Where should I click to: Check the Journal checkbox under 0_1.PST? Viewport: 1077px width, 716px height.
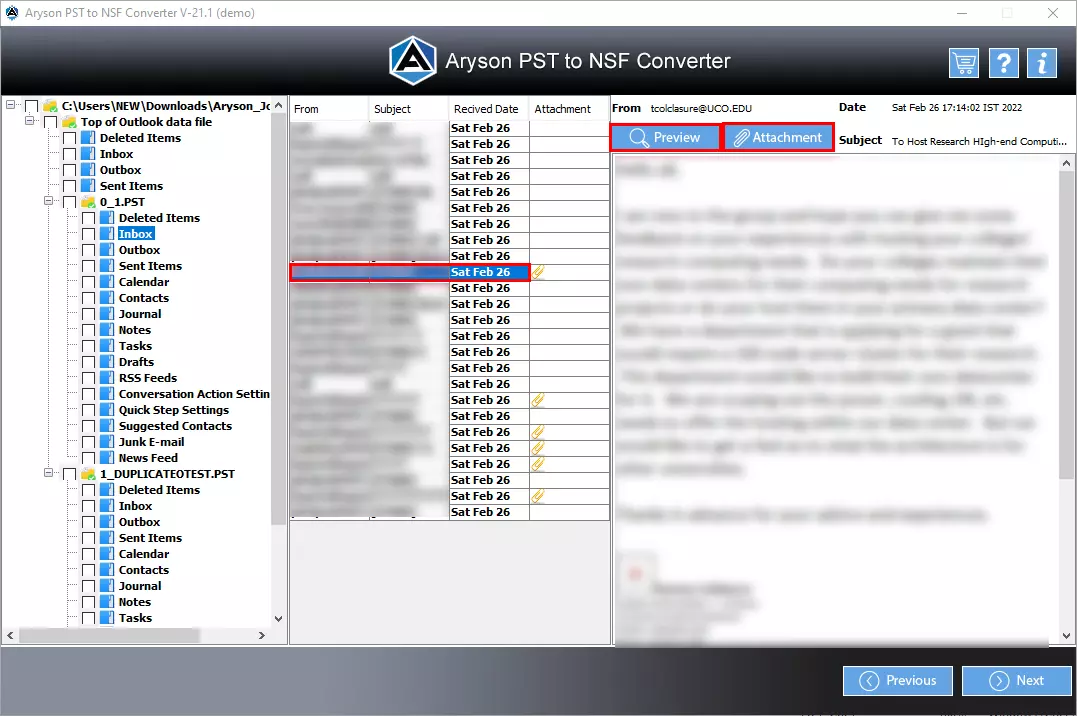[88, 314]
